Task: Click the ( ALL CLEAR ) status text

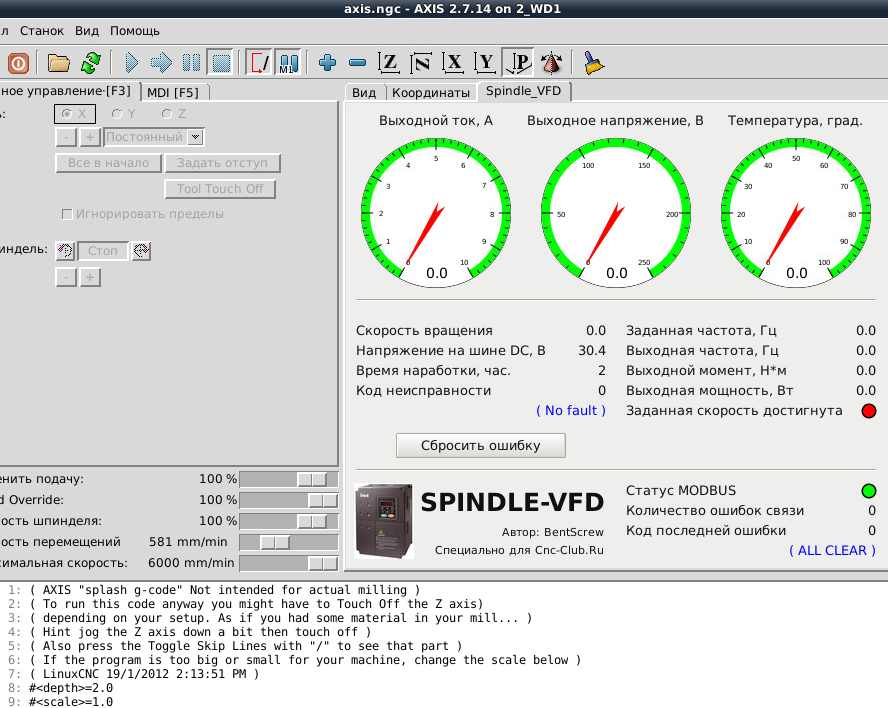Action: 832,551
